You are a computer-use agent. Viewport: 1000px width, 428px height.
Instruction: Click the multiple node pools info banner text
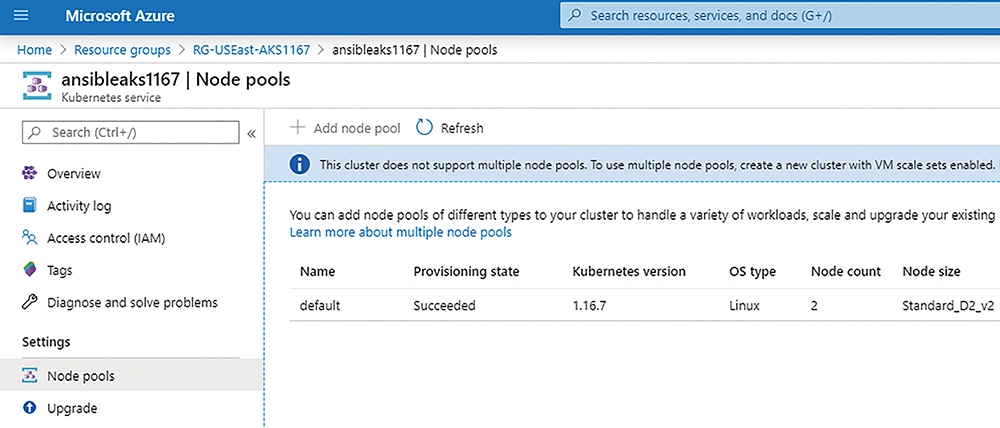pyautogui.click(x=657, y=165)
